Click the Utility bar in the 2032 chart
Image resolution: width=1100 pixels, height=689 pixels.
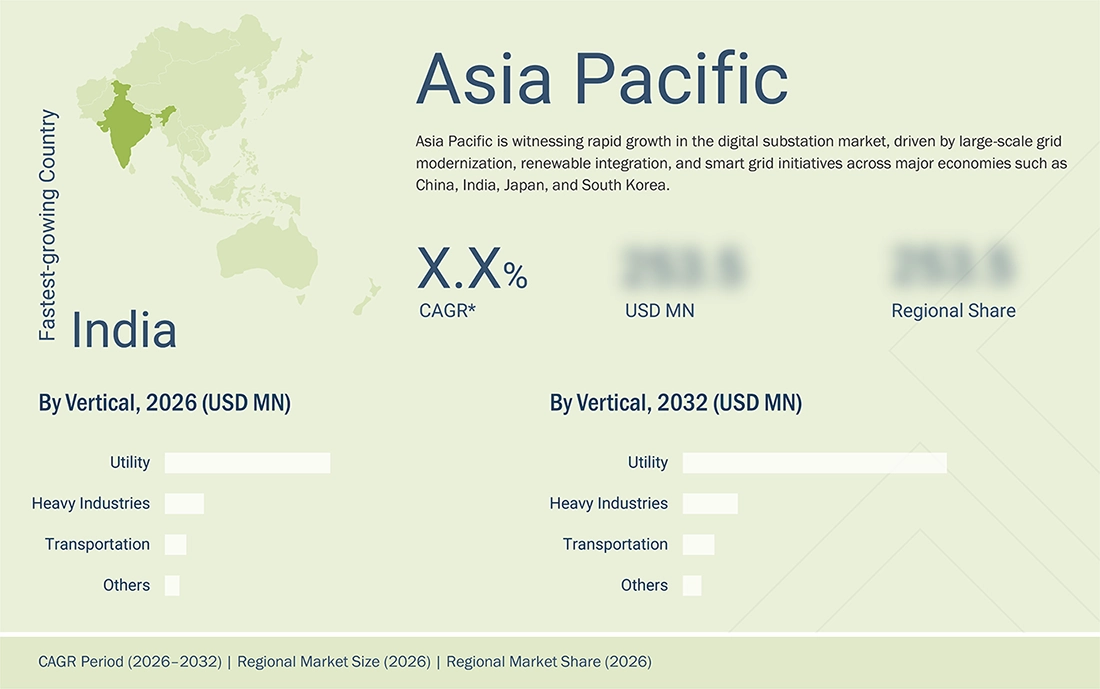pyautogui.click(x=814, y=463)
